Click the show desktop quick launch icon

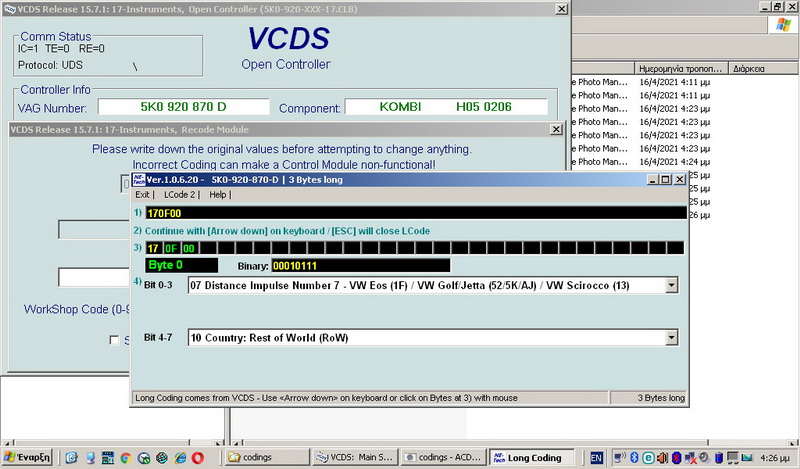(x=90, y=458)
